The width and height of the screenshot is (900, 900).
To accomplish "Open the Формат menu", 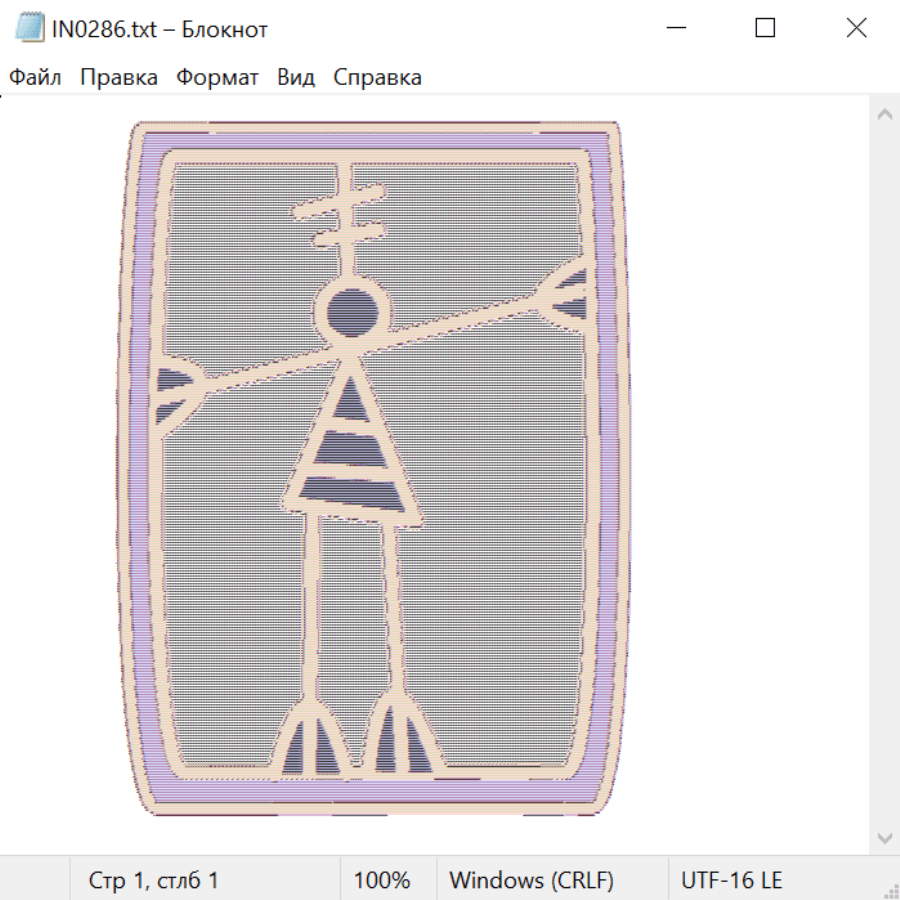I will (x=217, y=77).
